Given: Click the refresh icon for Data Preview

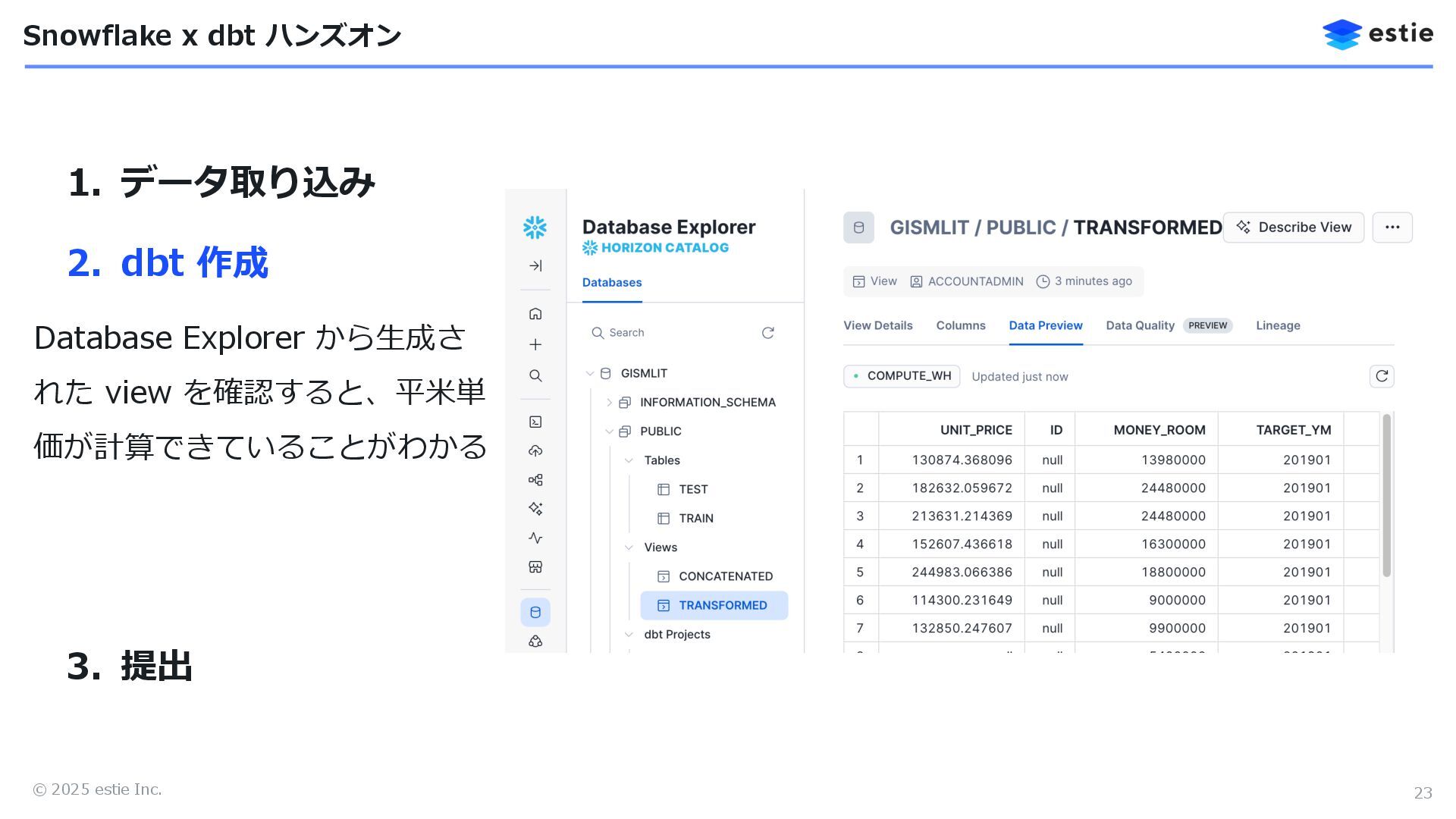Looking at the screenshot, I should point(1381,376).
